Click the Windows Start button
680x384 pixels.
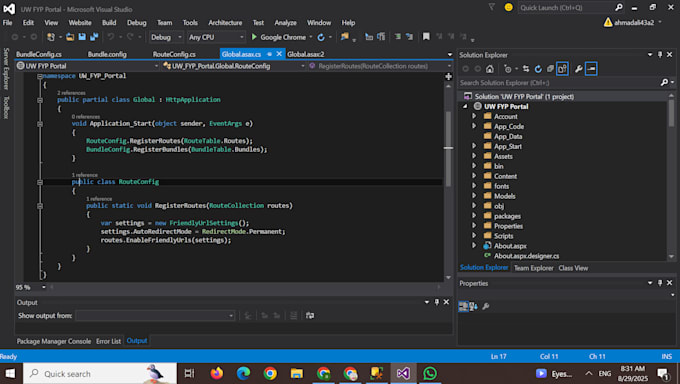click(x=10, y=373)
